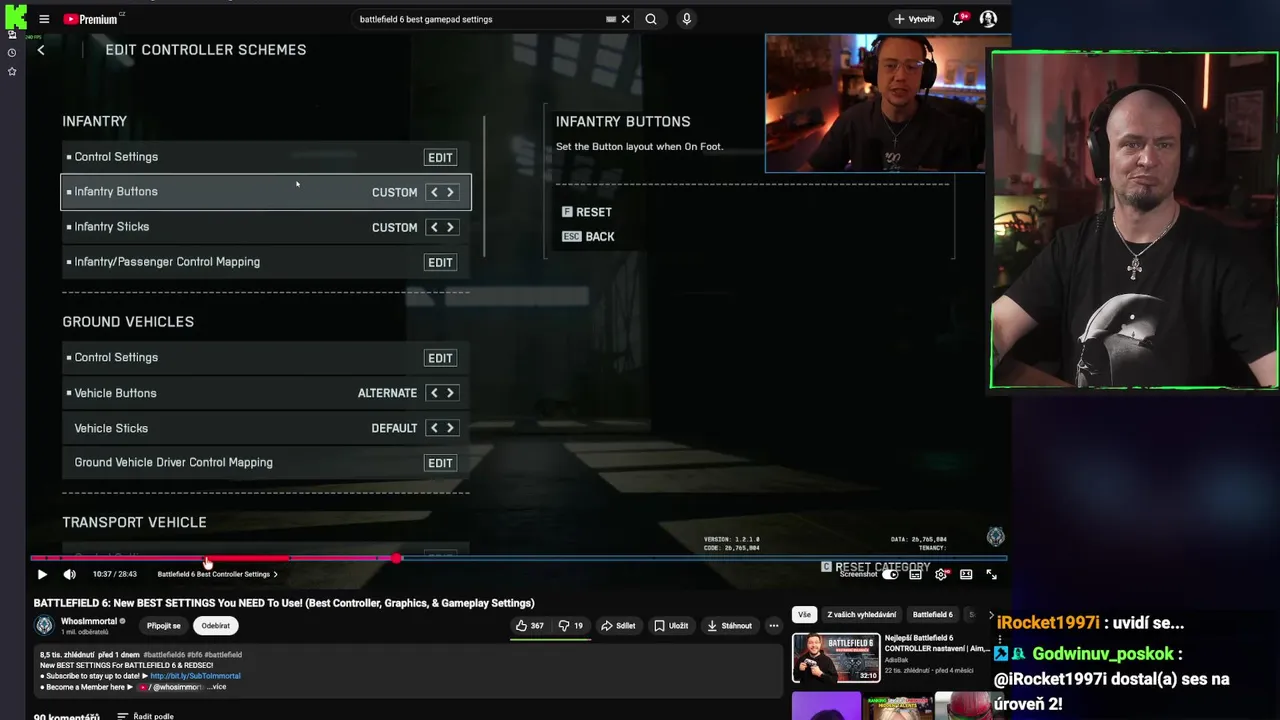Toggle the autoplay switch in player

pos(890,574)
